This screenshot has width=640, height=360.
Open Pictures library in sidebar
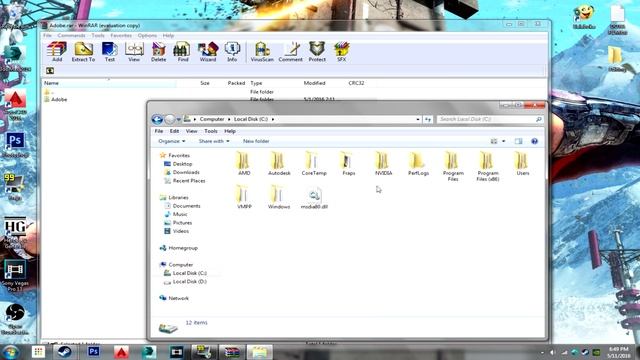178,222
